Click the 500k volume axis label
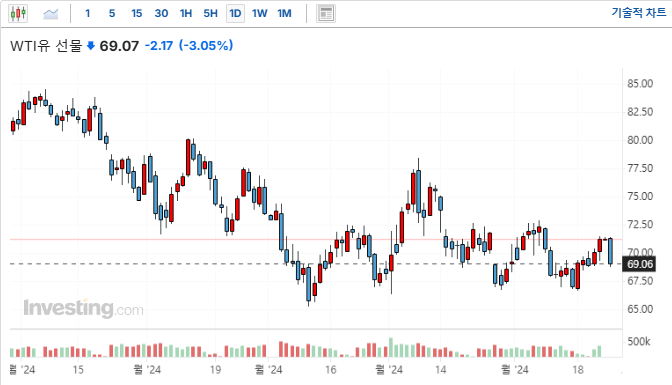Image resolution: width=672 pixels, height=385 pixels. [639, 342]
